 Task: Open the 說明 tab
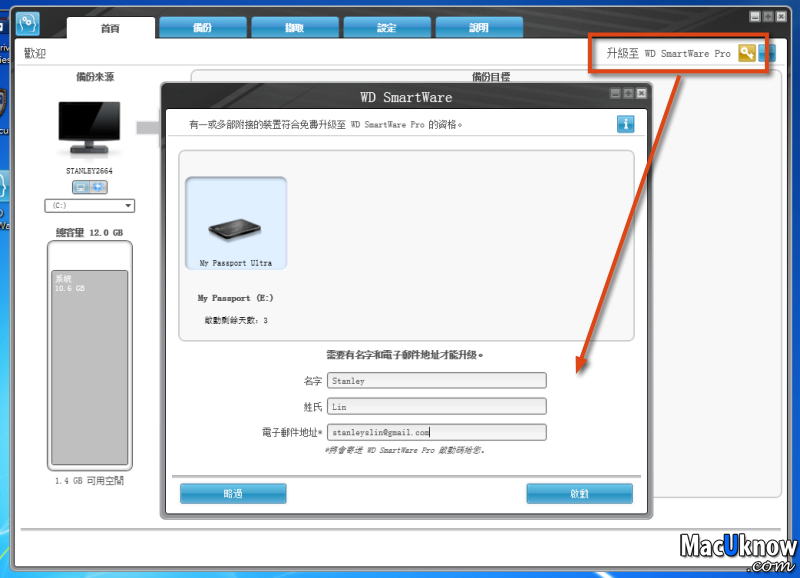[479, 28]
